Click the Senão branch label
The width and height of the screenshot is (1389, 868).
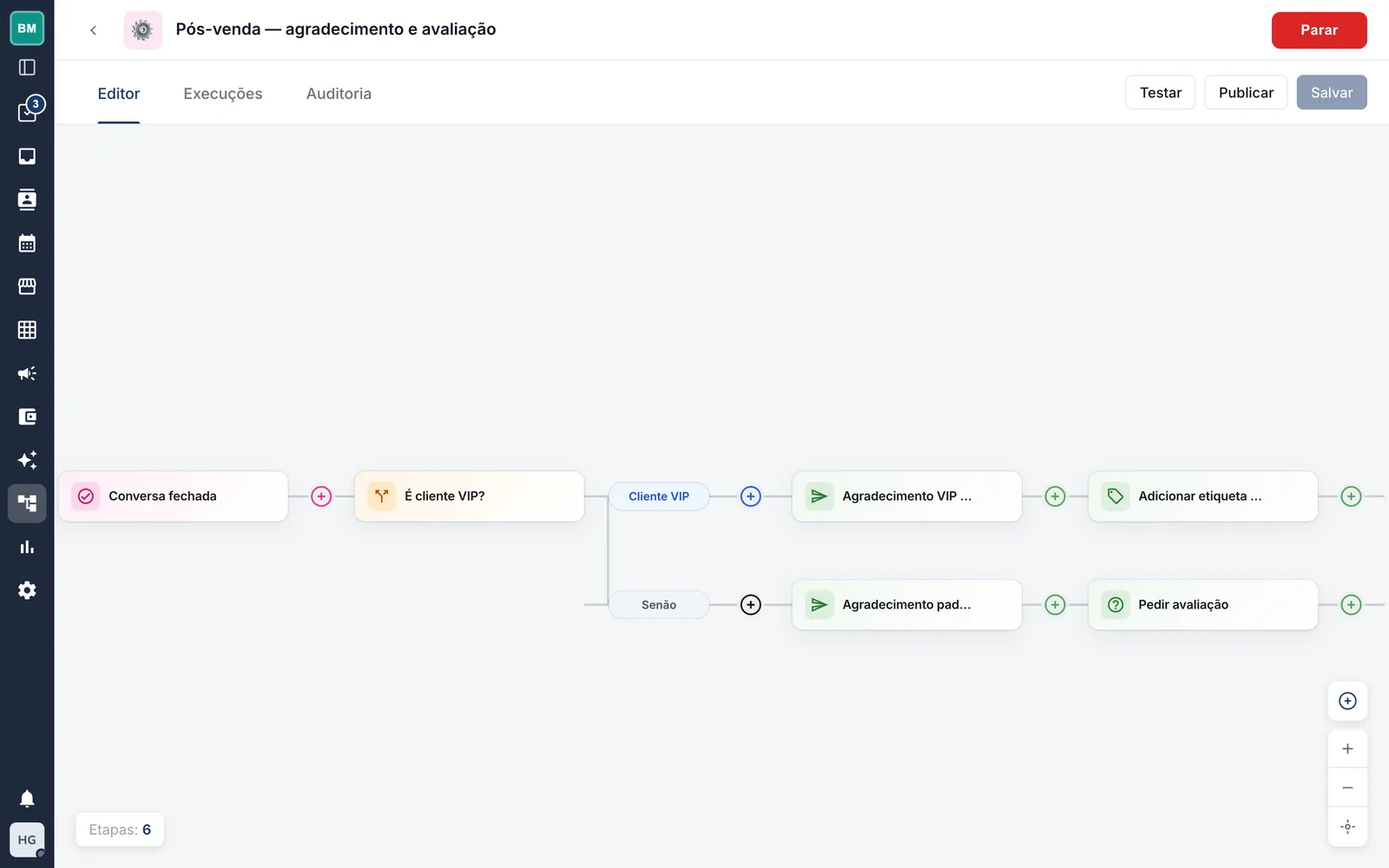(x=659, y=605)
